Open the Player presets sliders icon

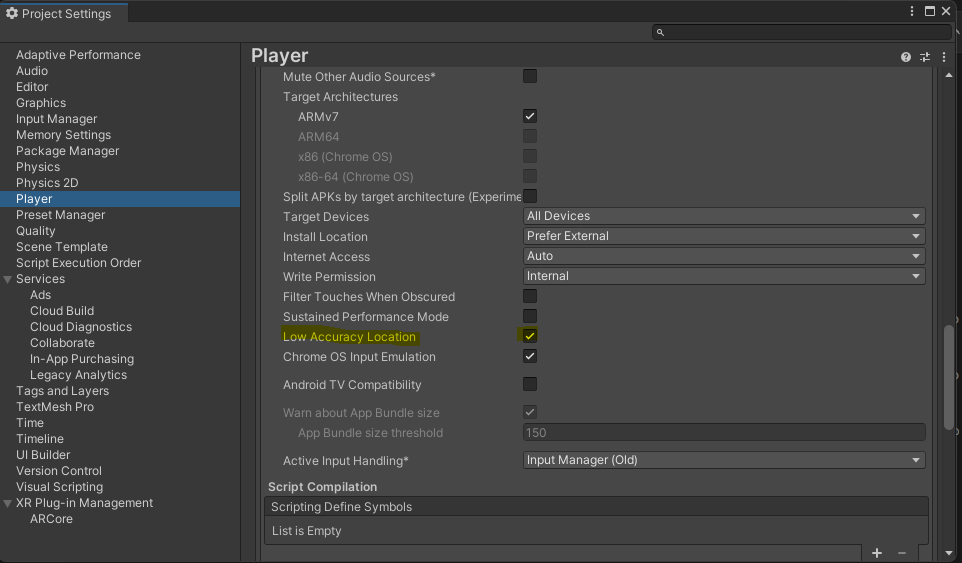925,57
